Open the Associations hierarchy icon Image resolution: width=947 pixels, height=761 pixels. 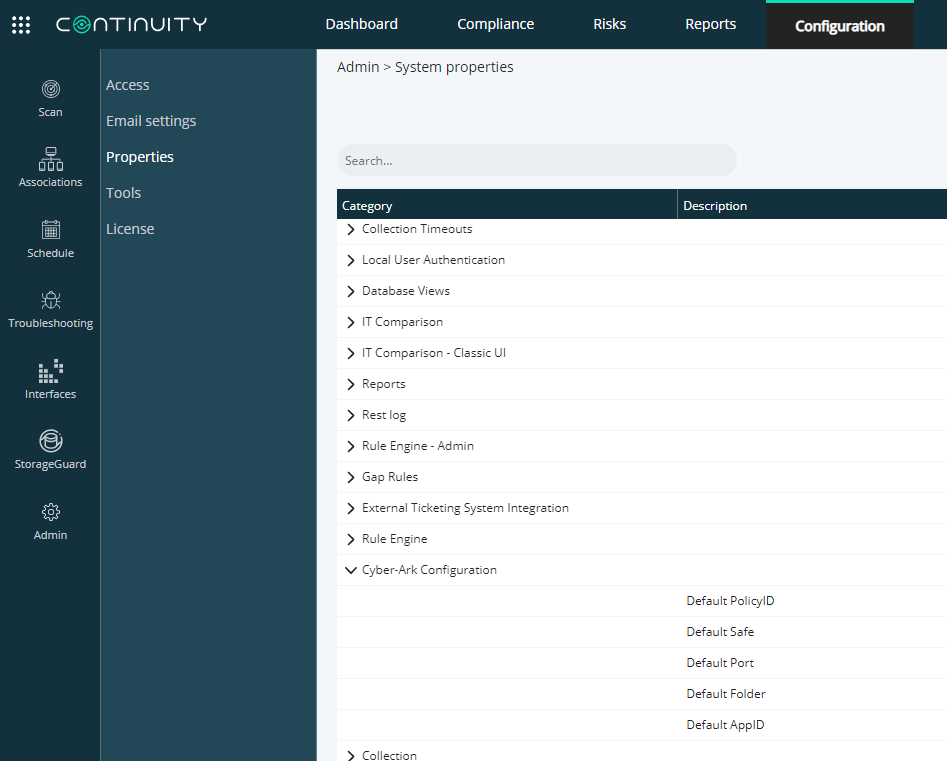pyautogui.click(x=51, y=159)
